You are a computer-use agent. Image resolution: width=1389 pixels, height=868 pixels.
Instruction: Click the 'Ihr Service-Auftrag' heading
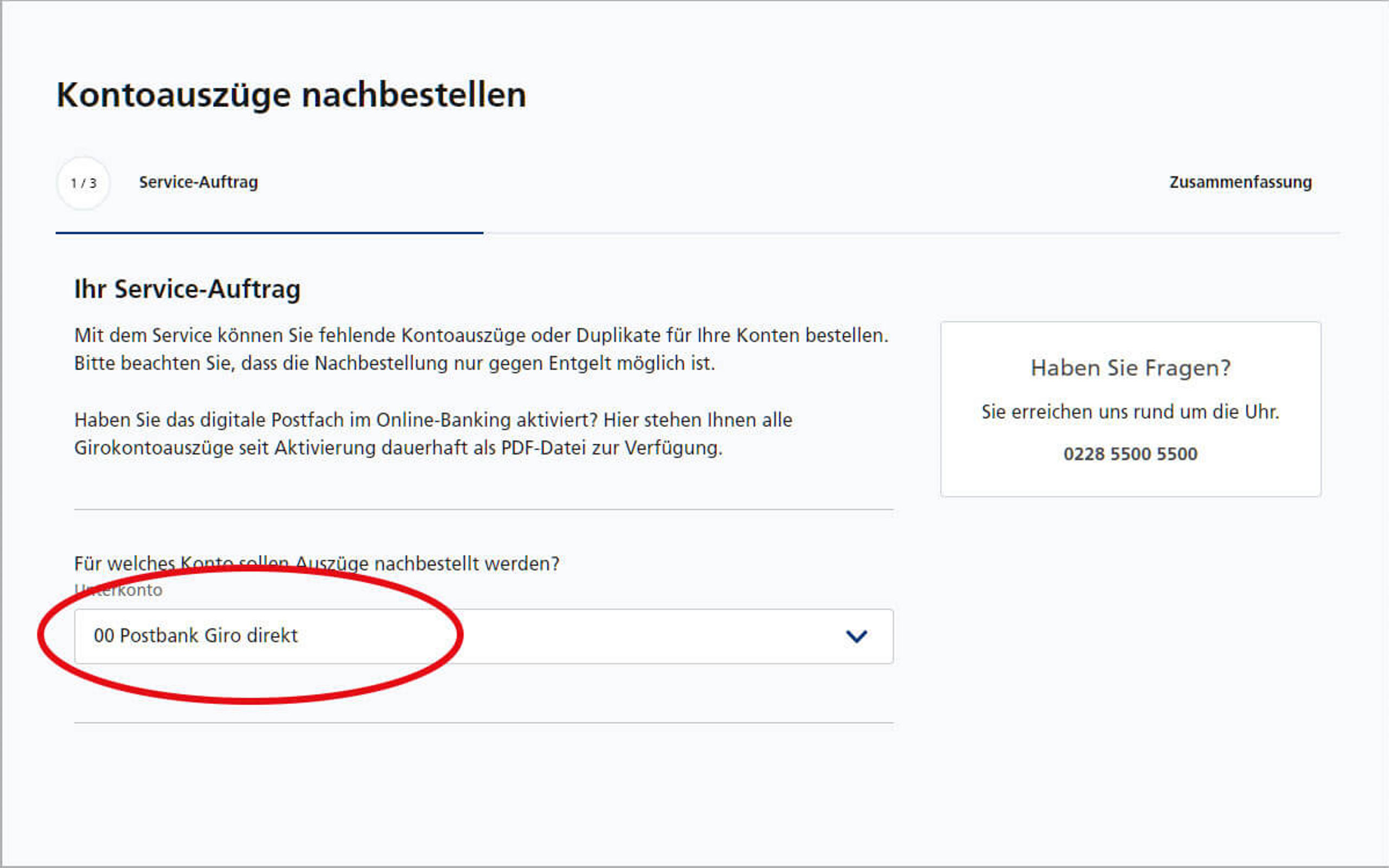[x=187, y=289]
